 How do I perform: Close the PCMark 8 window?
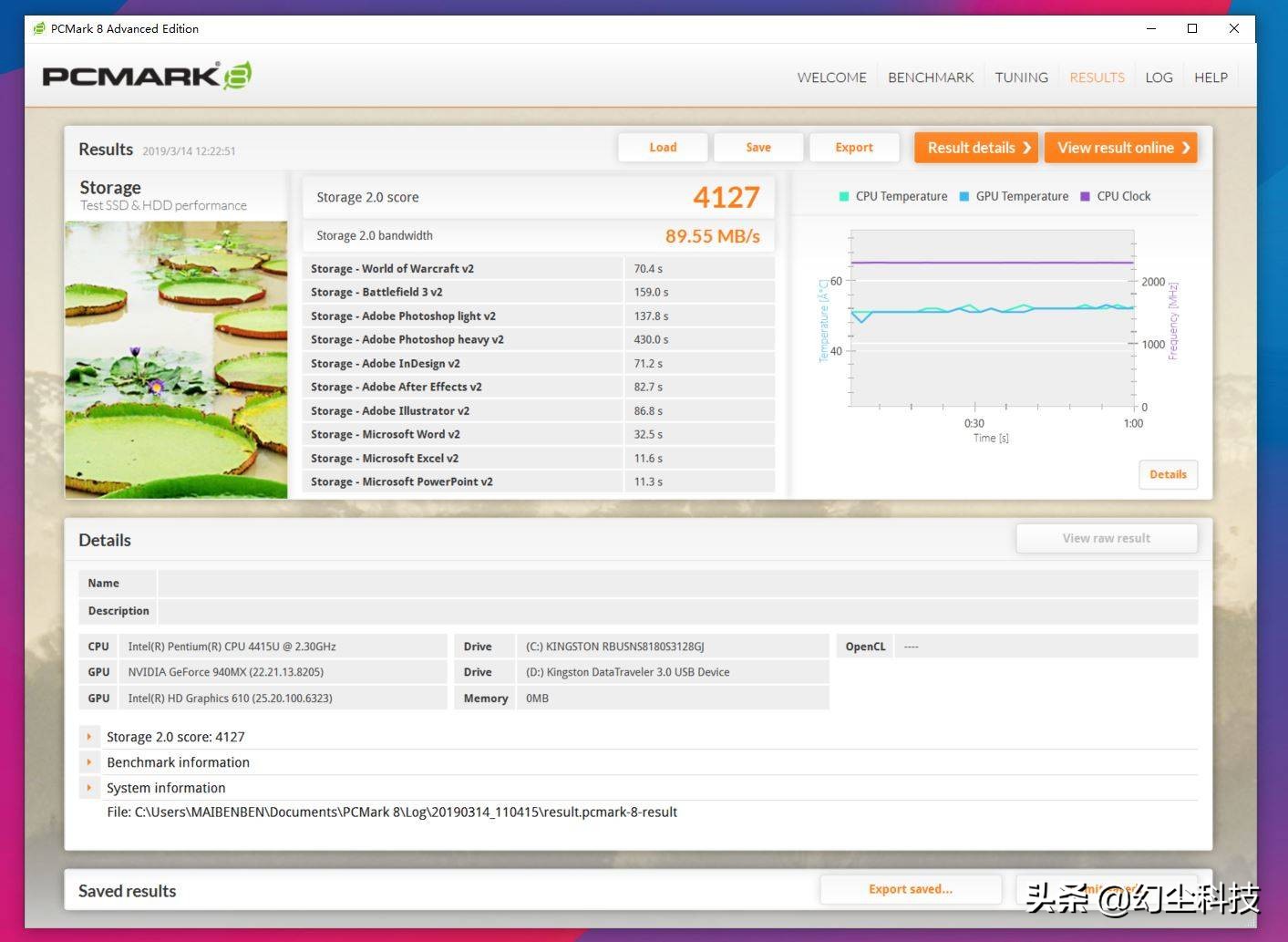click(1233, 28)
